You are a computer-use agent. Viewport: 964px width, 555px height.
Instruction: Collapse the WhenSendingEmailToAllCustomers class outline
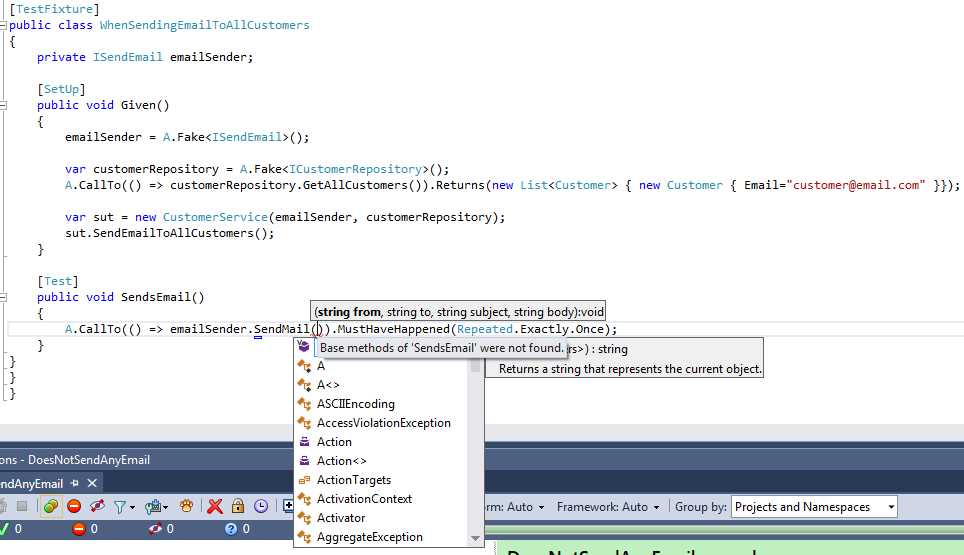[x=3, y=26]
